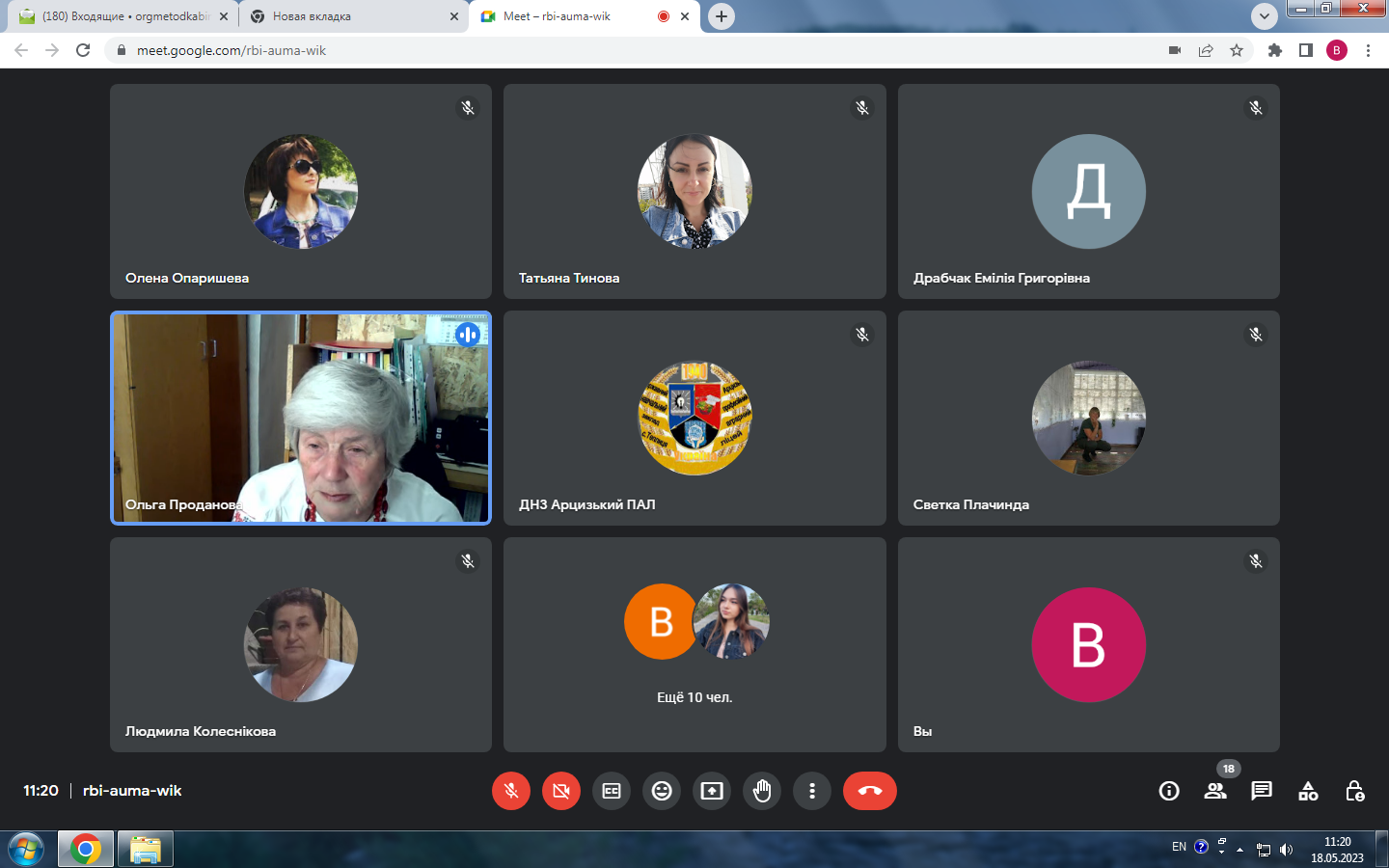Switch to the Входящие mail tab
Screen dimensions: 1389x868
click(x=121, y=16)
